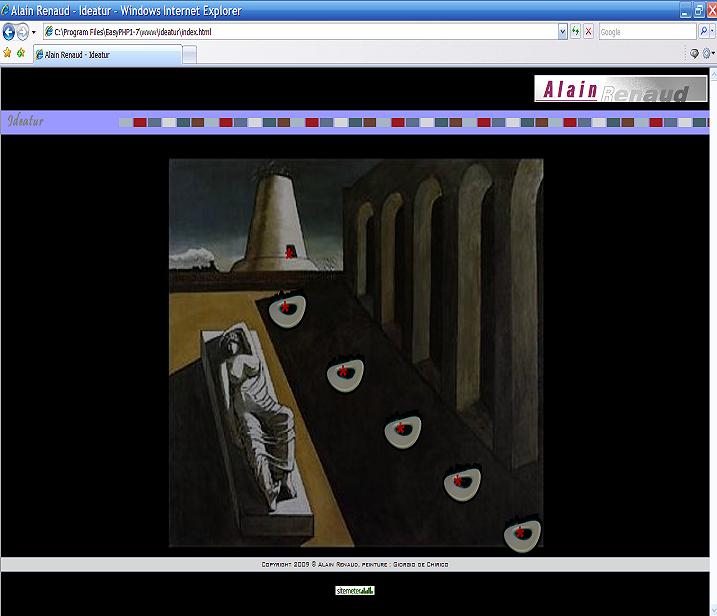Click the IE icon in title bar
The height and width of the screenshot is (616, 717).
[x=5, y=11]
